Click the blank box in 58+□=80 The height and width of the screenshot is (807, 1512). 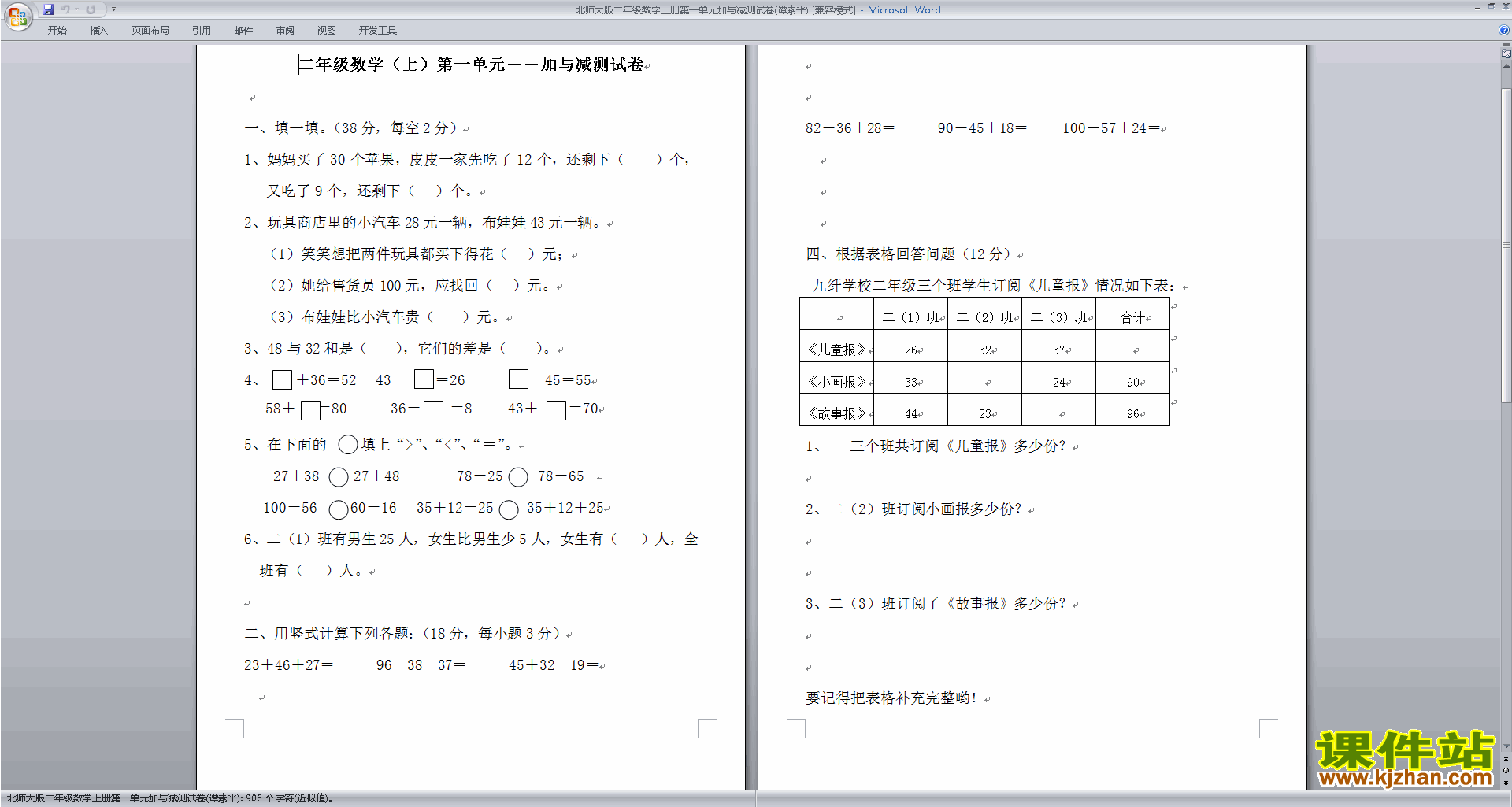[310, 410]
